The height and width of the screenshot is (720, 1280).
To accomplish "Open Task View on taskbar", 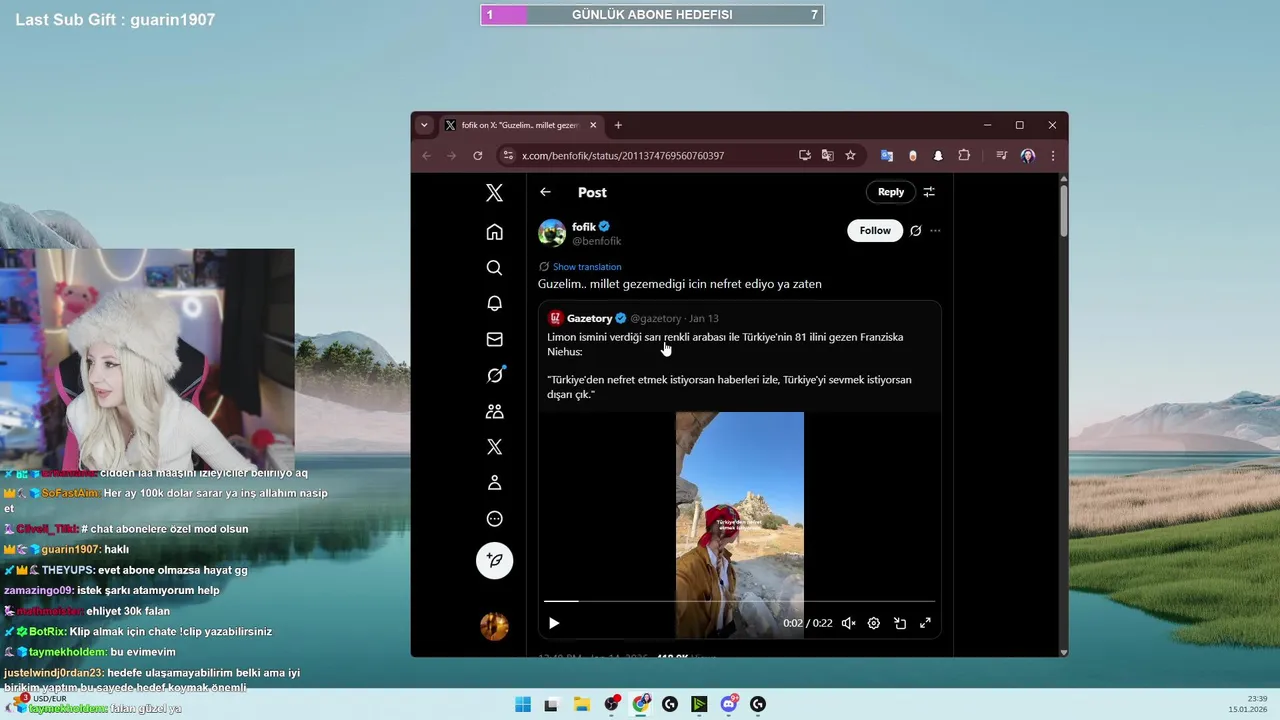I will coord(551,704).
